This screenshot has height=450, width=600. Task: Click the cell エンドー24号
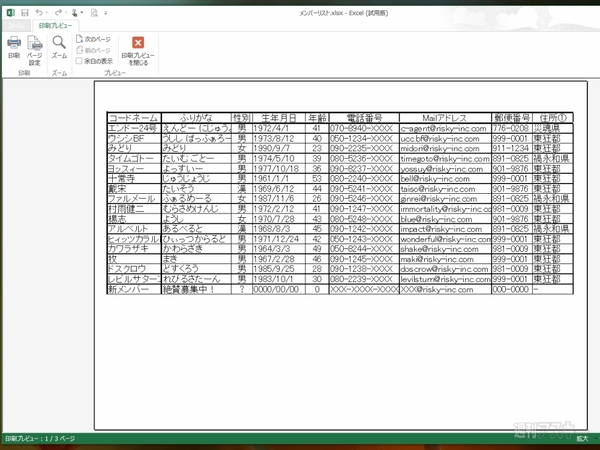134,128
